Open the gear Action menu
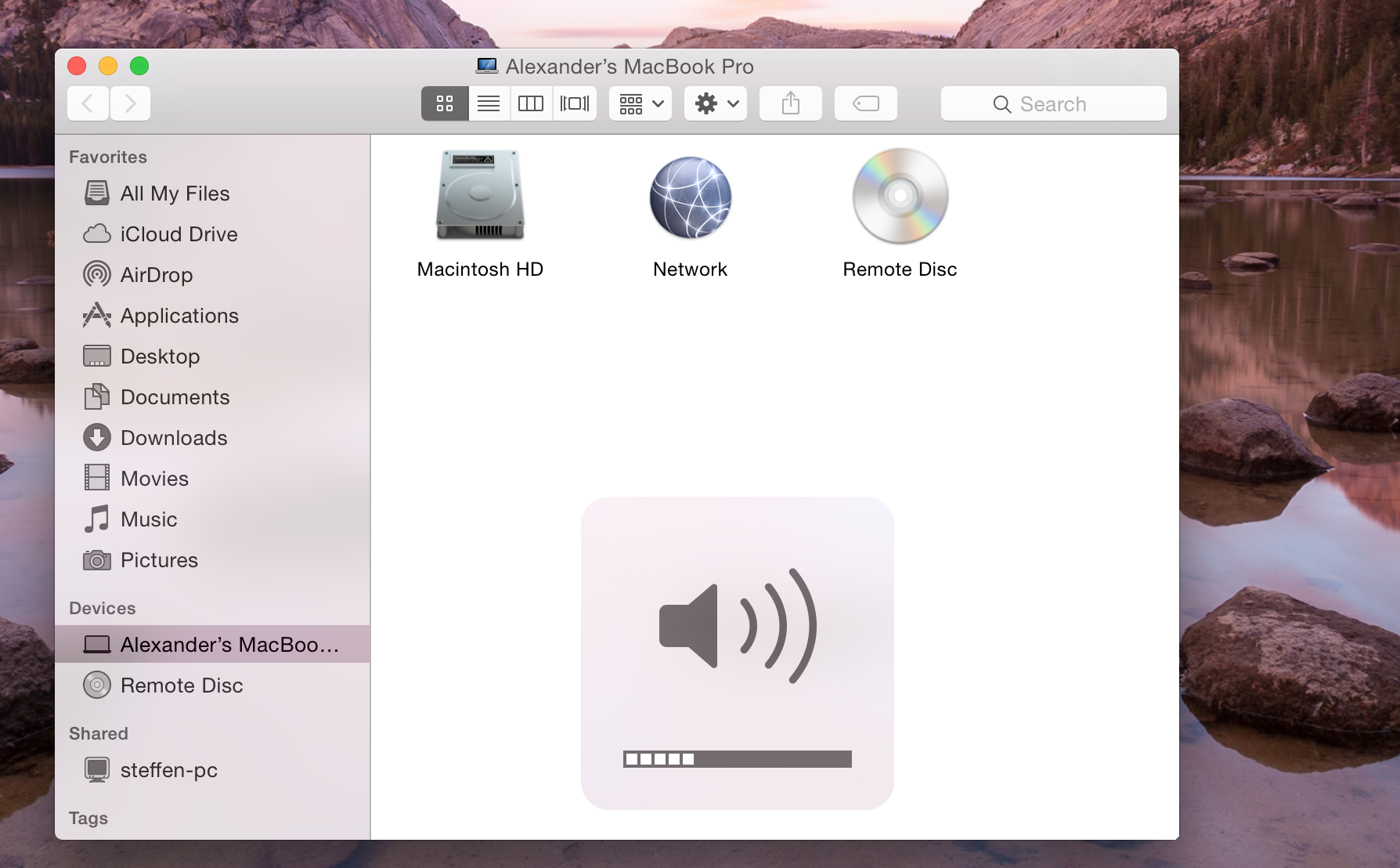The height and width of the screenshot is (868, 1400). (716, 103)
